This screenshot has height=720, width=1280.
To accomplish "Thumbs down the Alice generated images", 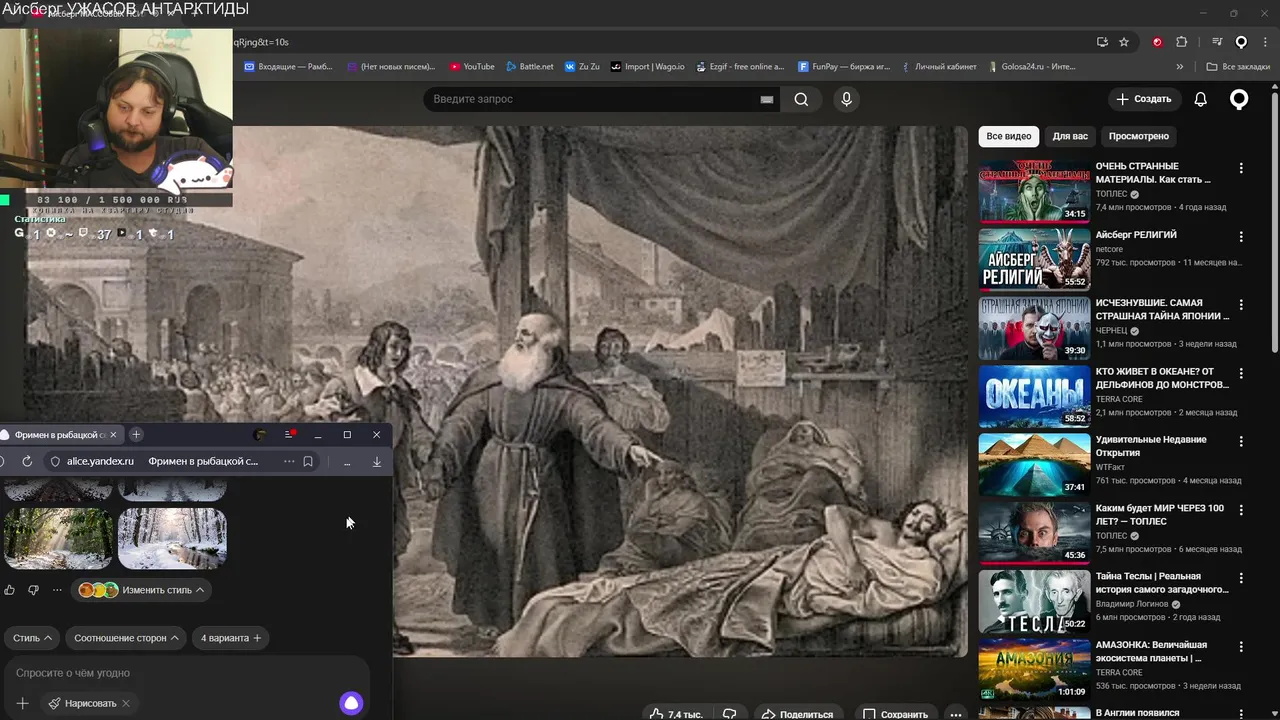I will pos(33,590).
